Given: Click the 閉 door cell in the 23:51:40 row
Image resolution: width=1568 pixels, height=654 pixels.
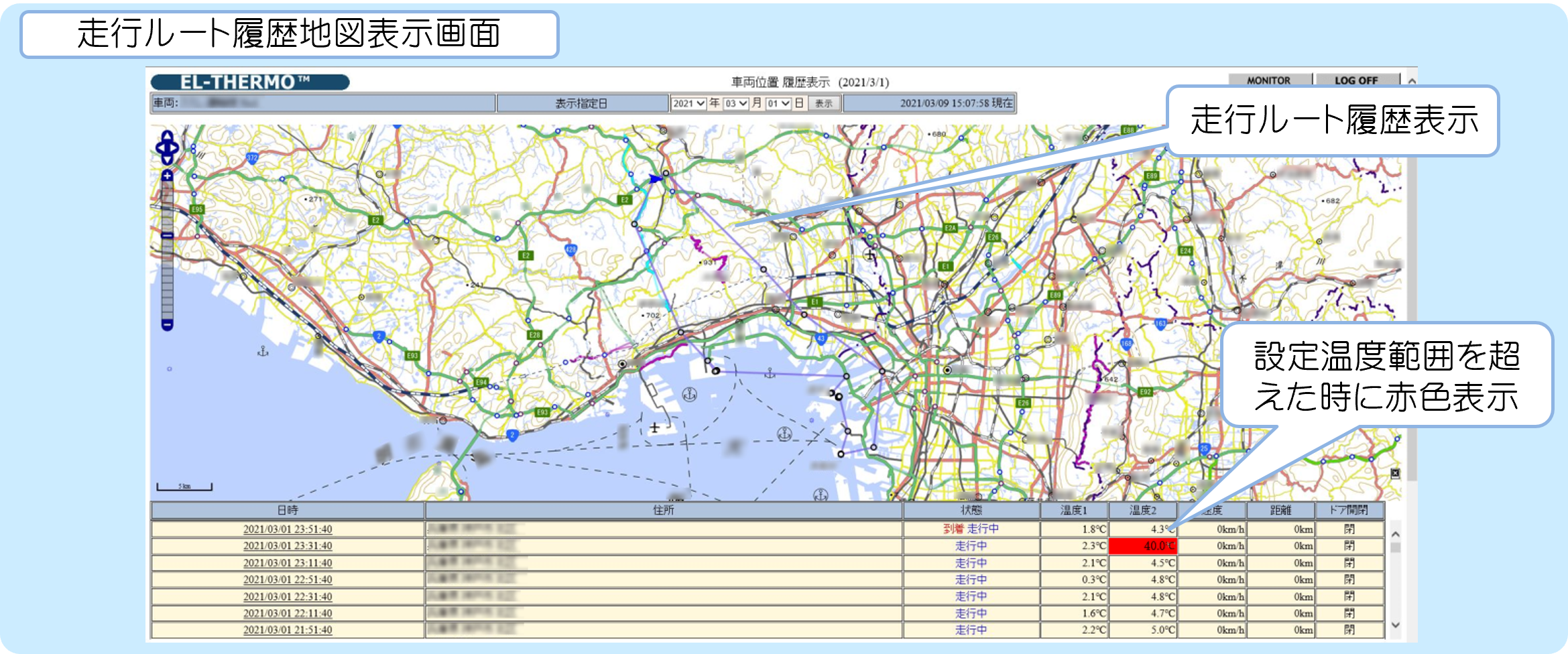Looking at the screenshot, I should click(x=1349, y=529).
